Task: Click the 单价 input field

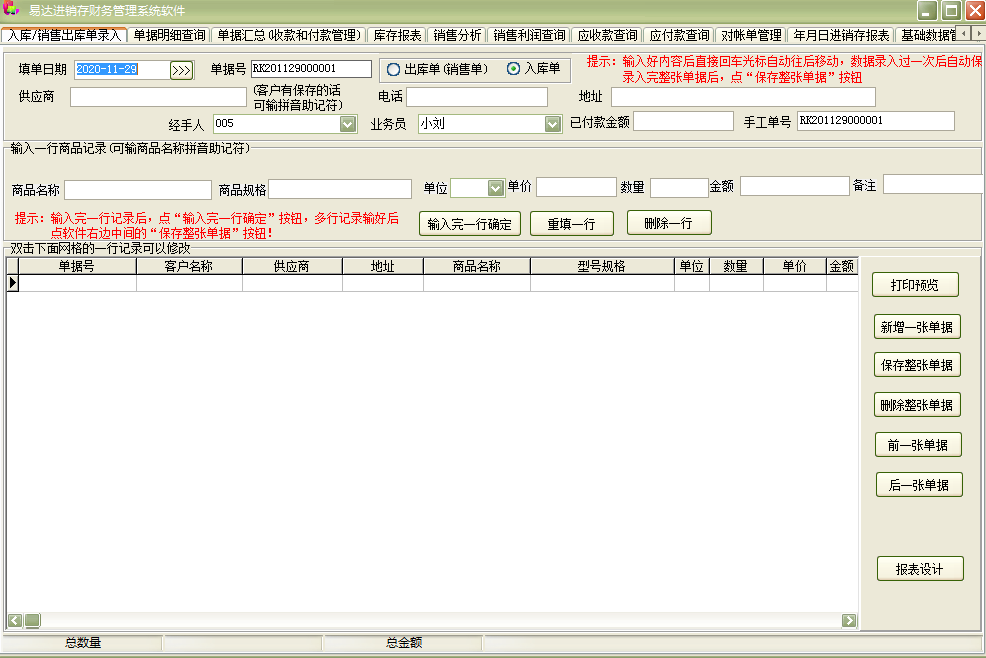Action: point(576,187)
